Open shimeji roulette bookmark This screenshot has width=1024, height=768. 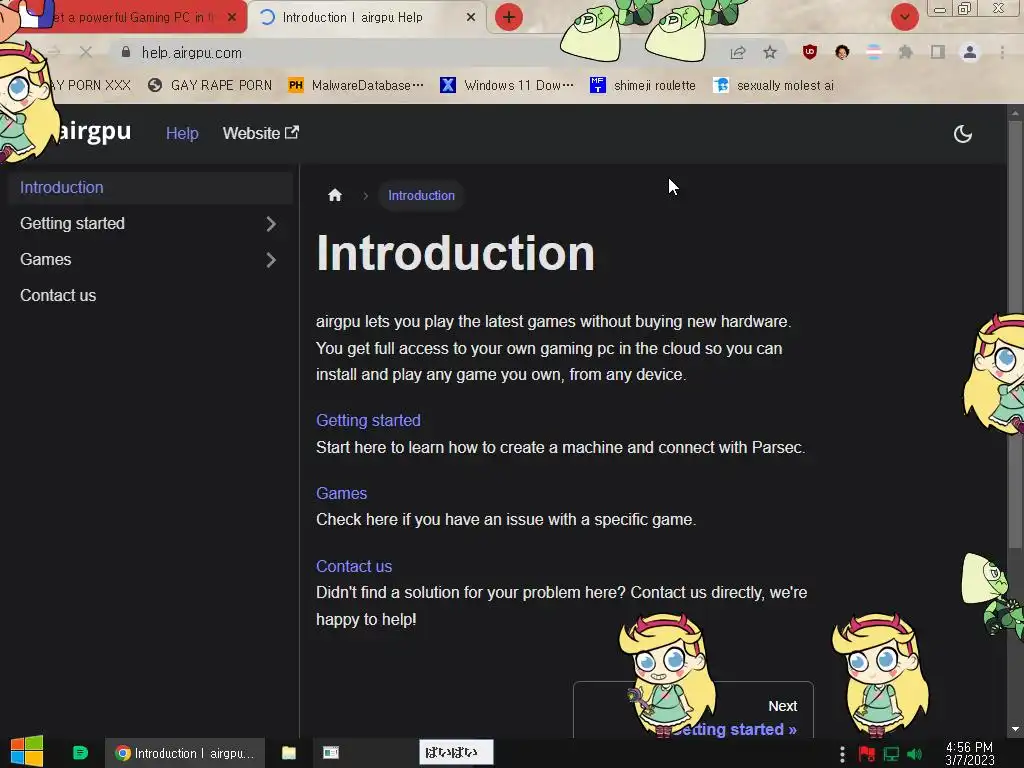tap(643, 86)
